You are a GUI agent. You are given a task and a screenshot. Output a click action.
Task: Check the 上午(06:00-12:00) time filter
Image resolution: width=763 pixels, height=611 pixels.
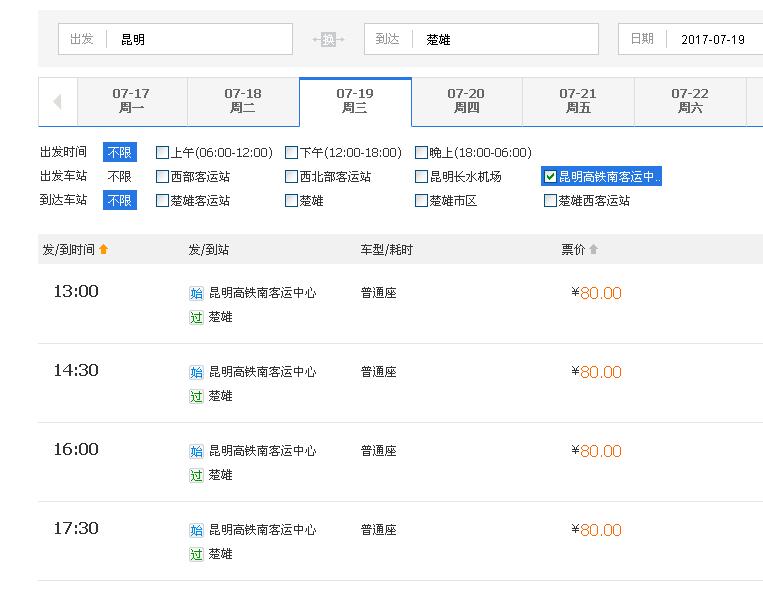tap(162, 153)
